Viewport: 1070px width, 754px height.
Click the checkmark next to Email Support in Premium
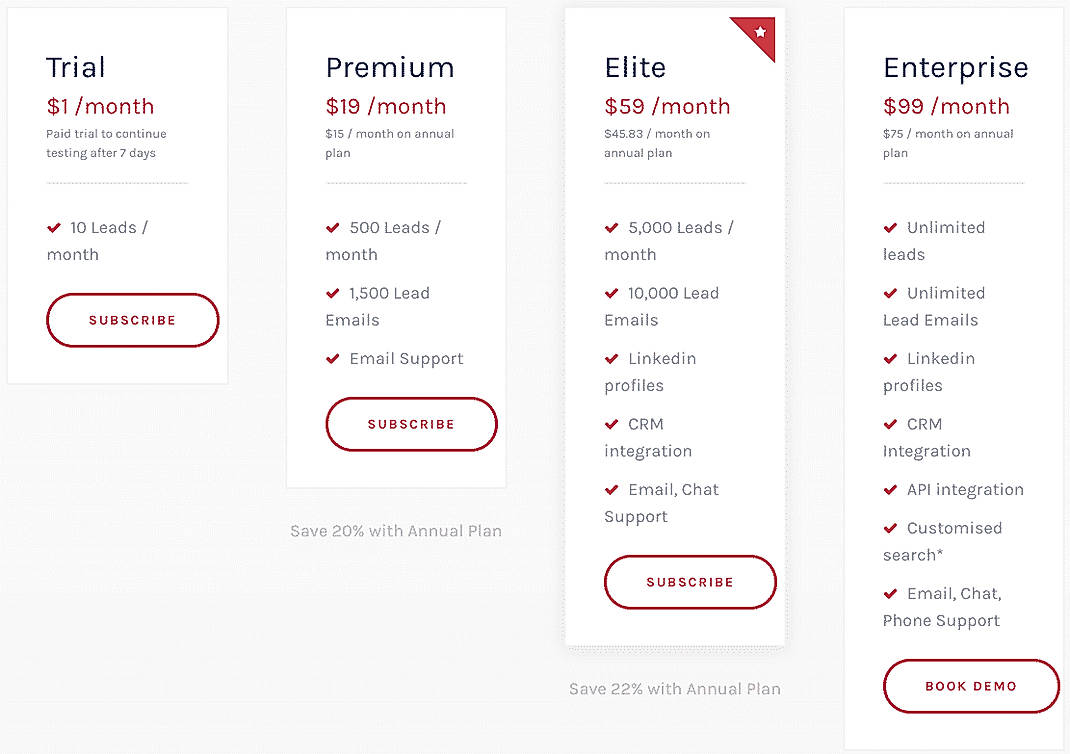[x=333, y=359]
